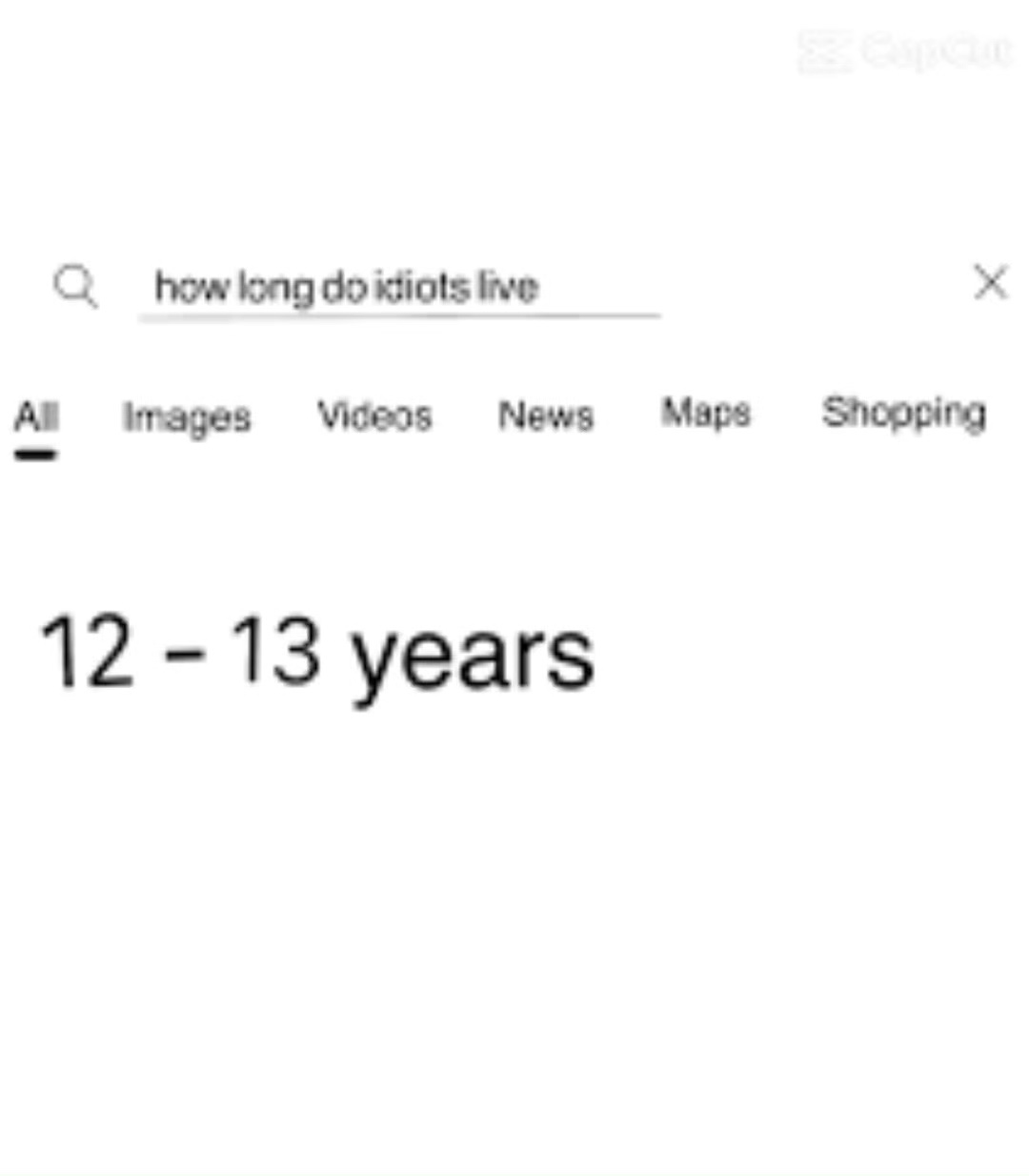1029x1176 pixels.
Task: Clear the search query with X
Action: pyautogui.click(x=991, y=283)
